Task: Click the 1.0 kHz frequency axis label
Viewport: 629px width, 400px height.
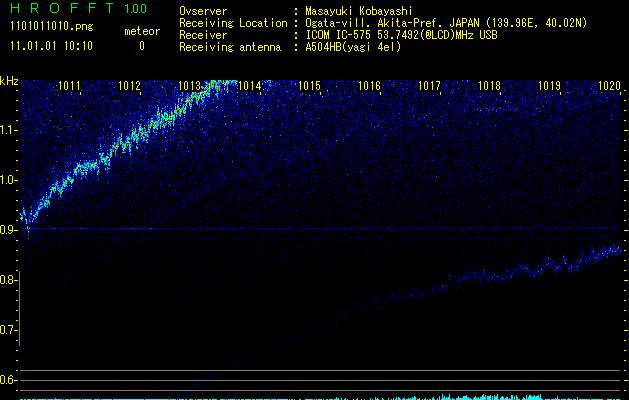Action: tap(8, 181)
